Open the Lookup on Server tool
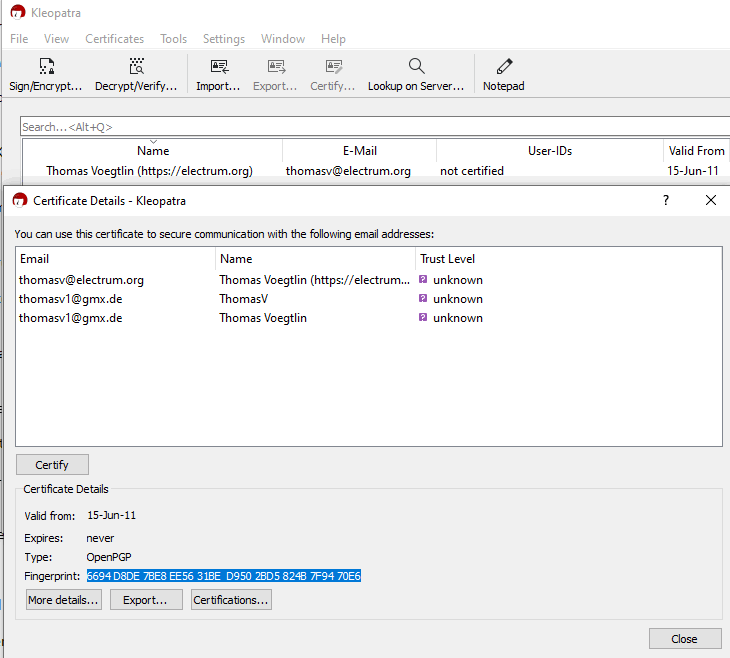730x658 pixels. click(x=416, y=67)
